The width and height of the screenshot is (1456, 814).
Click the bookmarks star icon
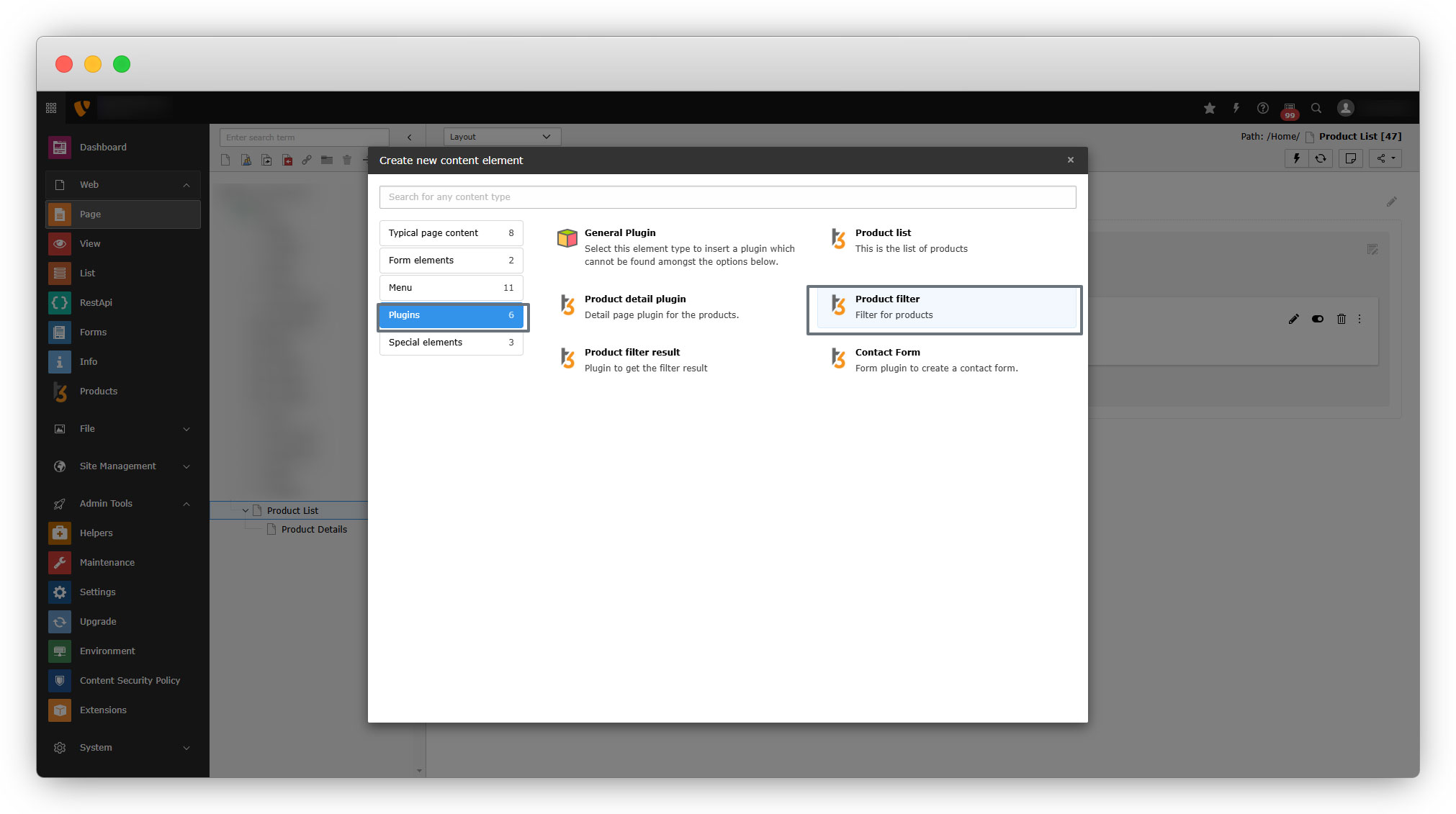pos(1209,108)
